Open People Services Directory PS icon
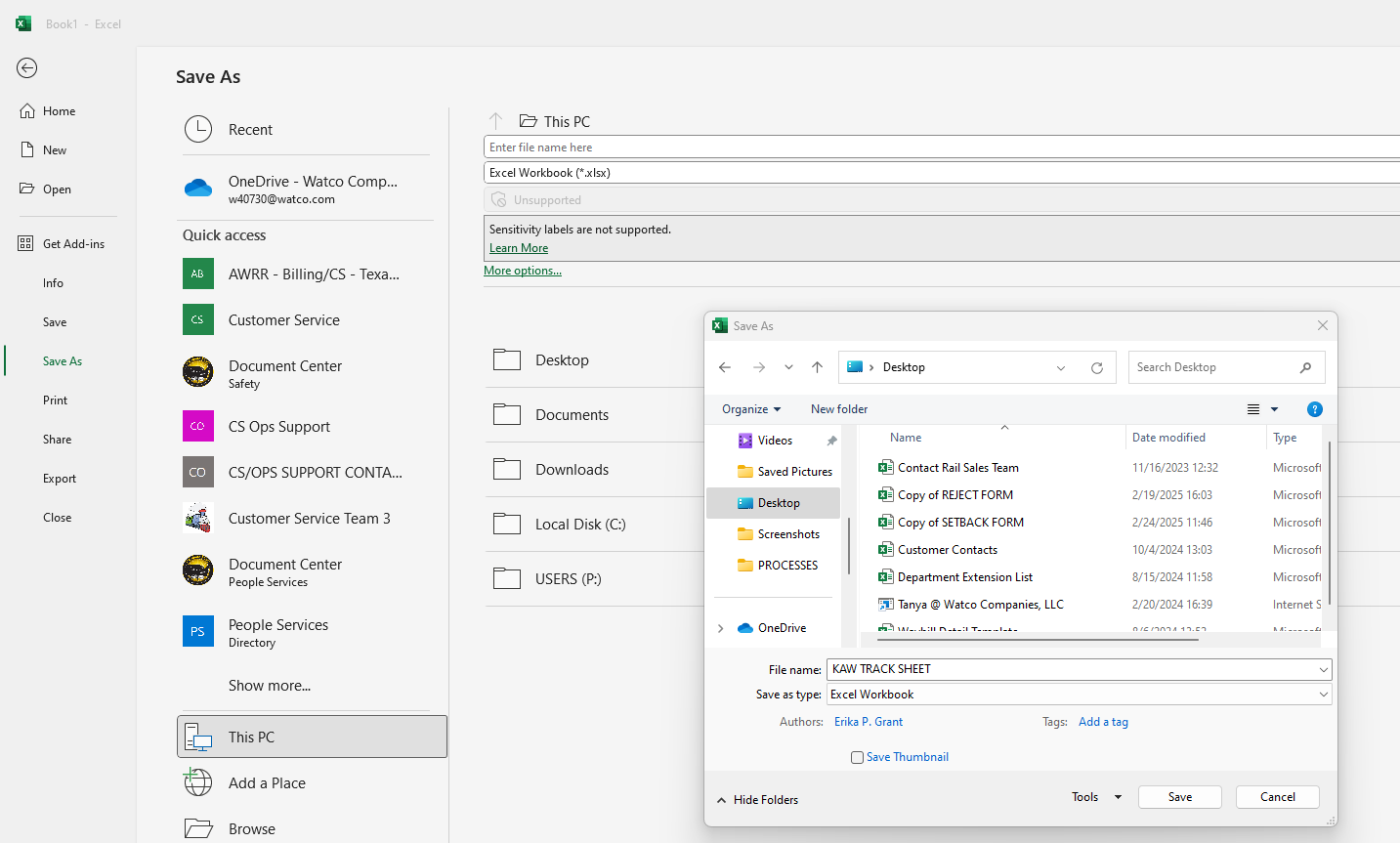This screenshot has height=843, width=1400. click(198, 631)
